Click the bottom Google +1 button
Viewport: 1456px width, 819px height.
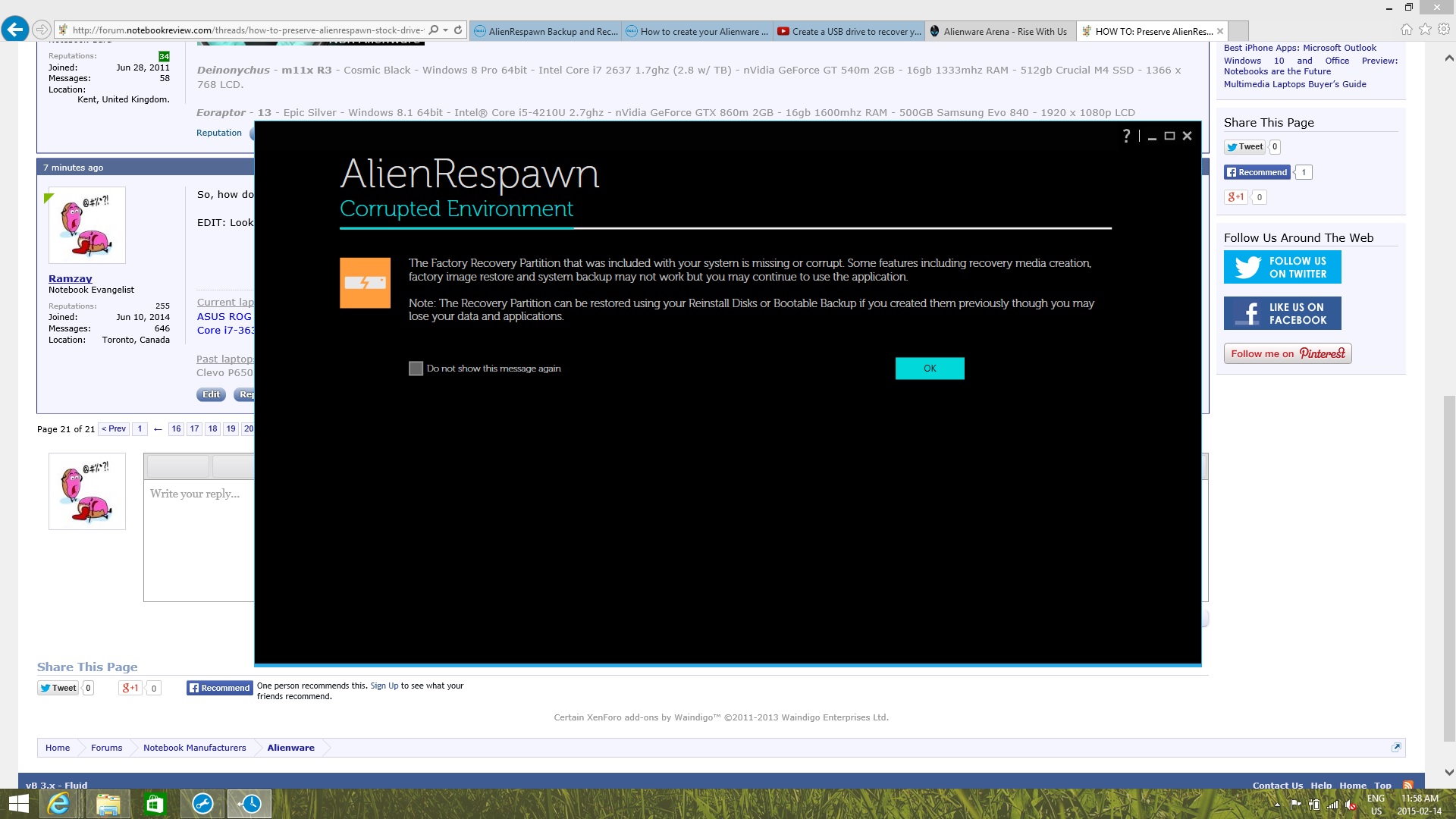(x=130, y=688)
